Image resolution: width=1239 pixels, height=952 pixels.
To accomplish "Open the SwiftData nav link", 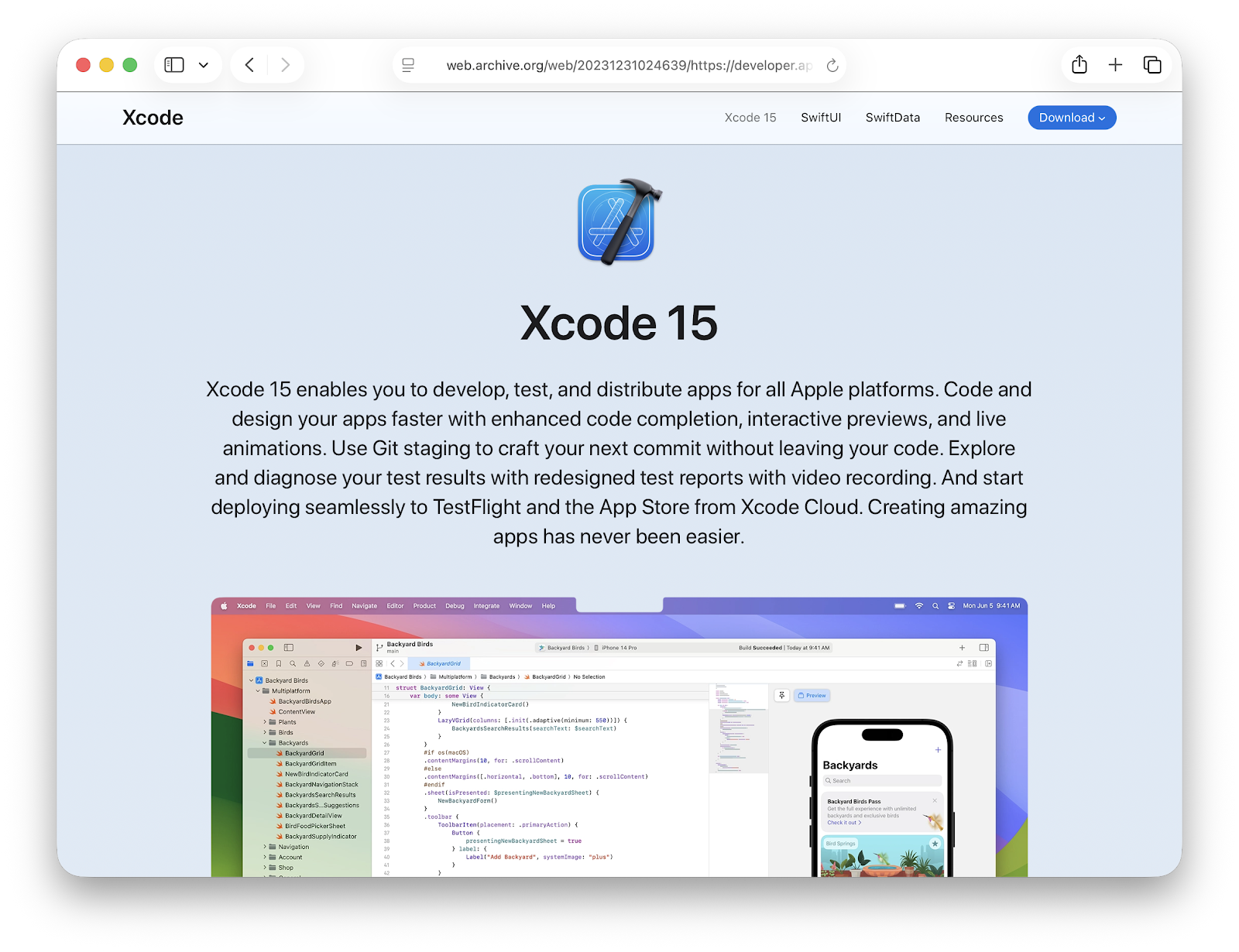I will click(893, 118).
